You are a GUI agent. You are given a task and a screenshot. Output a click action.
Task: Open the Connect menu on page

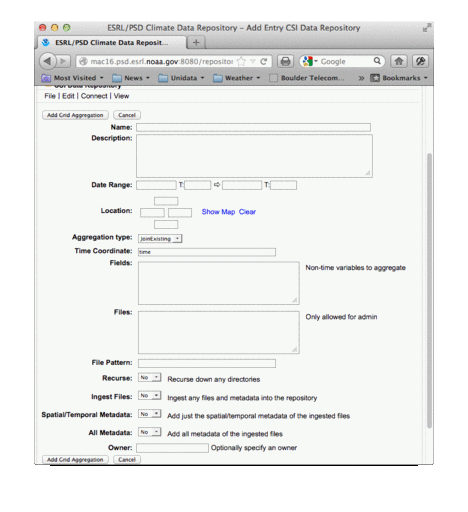(x=94, y=96)
